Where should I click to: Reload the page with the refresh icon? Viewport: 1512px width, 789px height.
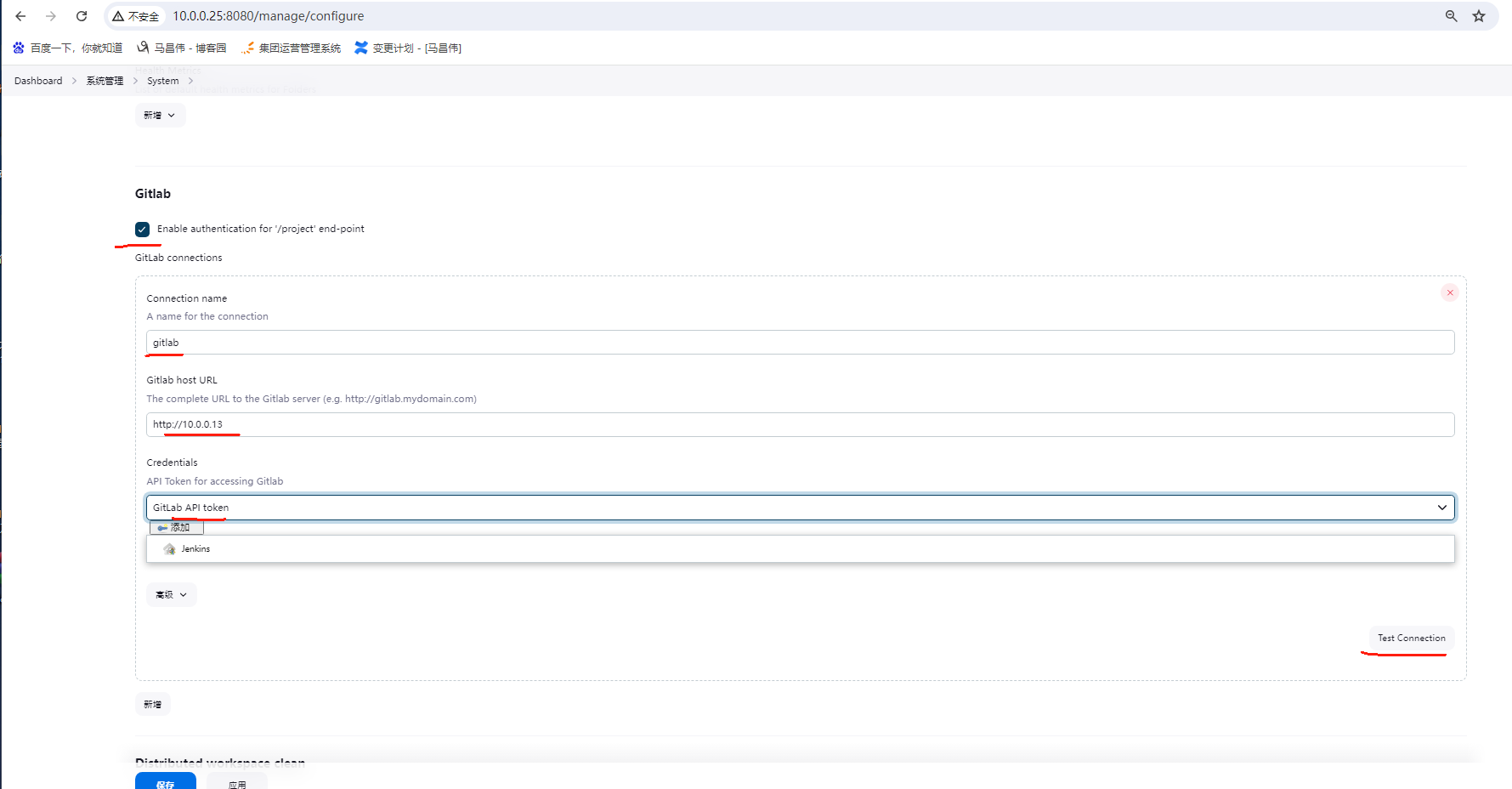(82, 16)
